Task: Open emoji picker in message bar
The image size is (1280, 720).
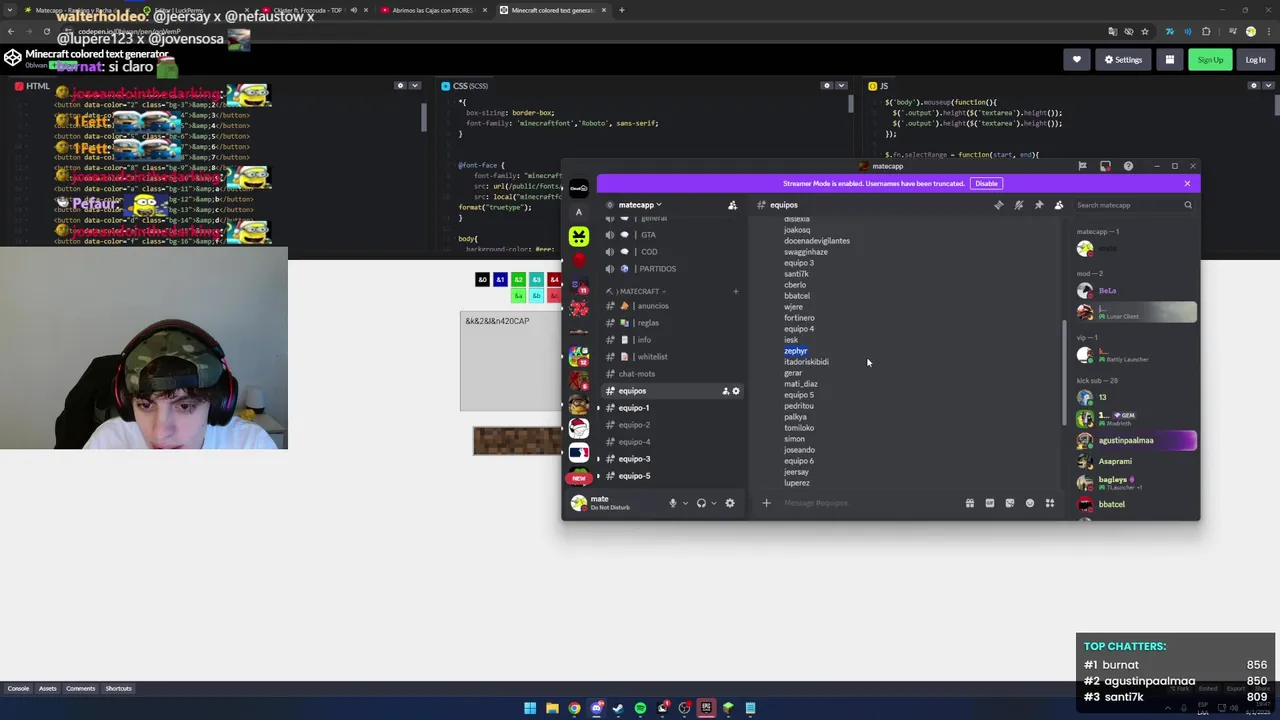Action: point(1029,503)
